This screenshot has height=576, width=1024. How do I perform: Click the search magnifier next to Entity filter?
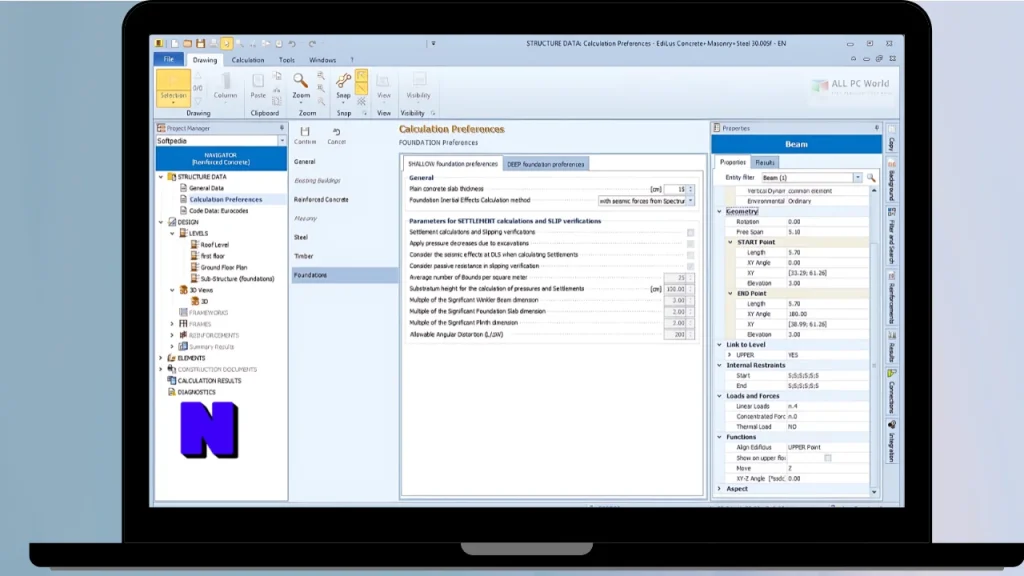(871, 178)
